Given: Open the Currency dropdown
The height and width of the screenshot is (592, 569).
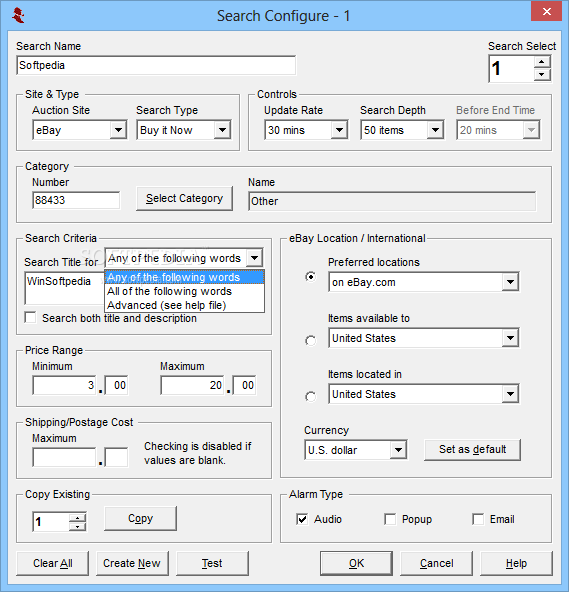Looking at the screenshot, I should (x=398, y=450).
